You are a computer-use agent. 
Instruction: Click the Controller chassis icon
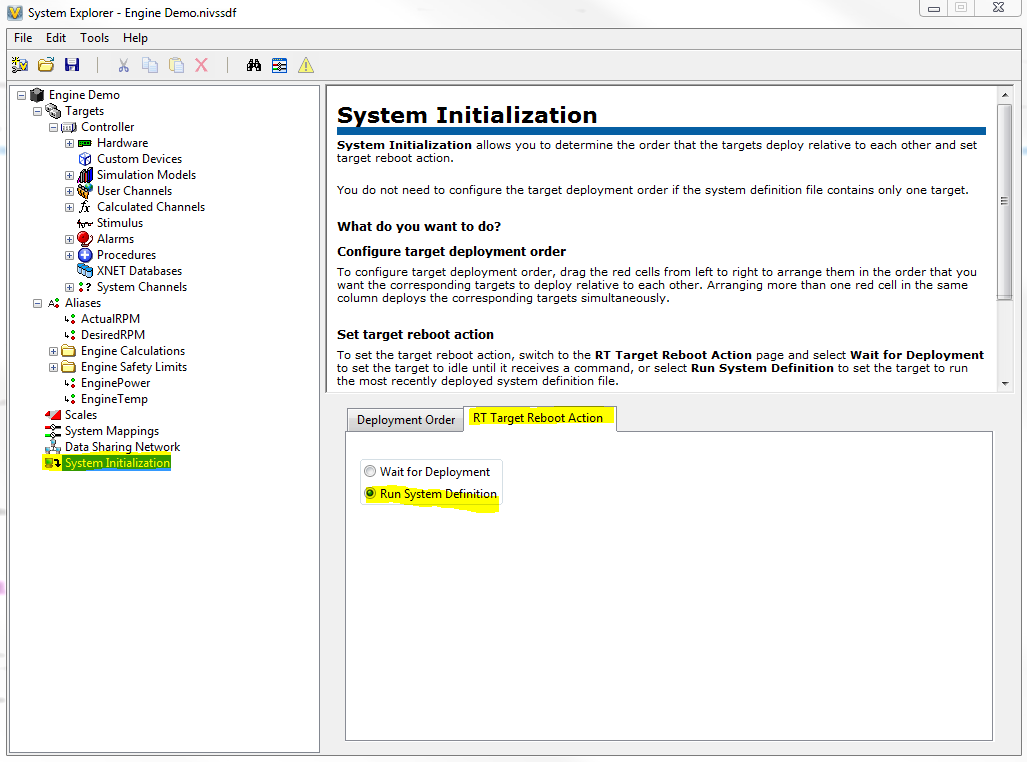pyautogui.click(x=69, y=127)
